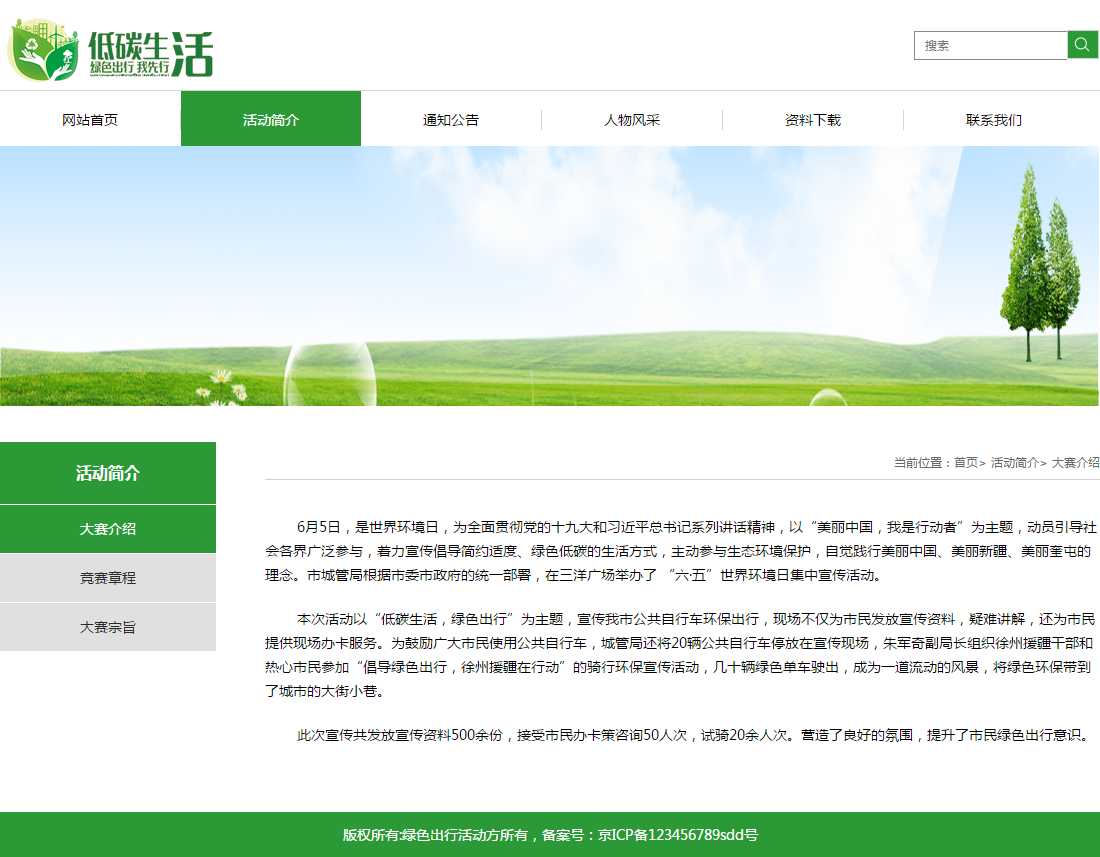The height and width of the screenshot is (857, 1100).
Task: Click the green magnifier search icon
Action: click(1082, 45)
